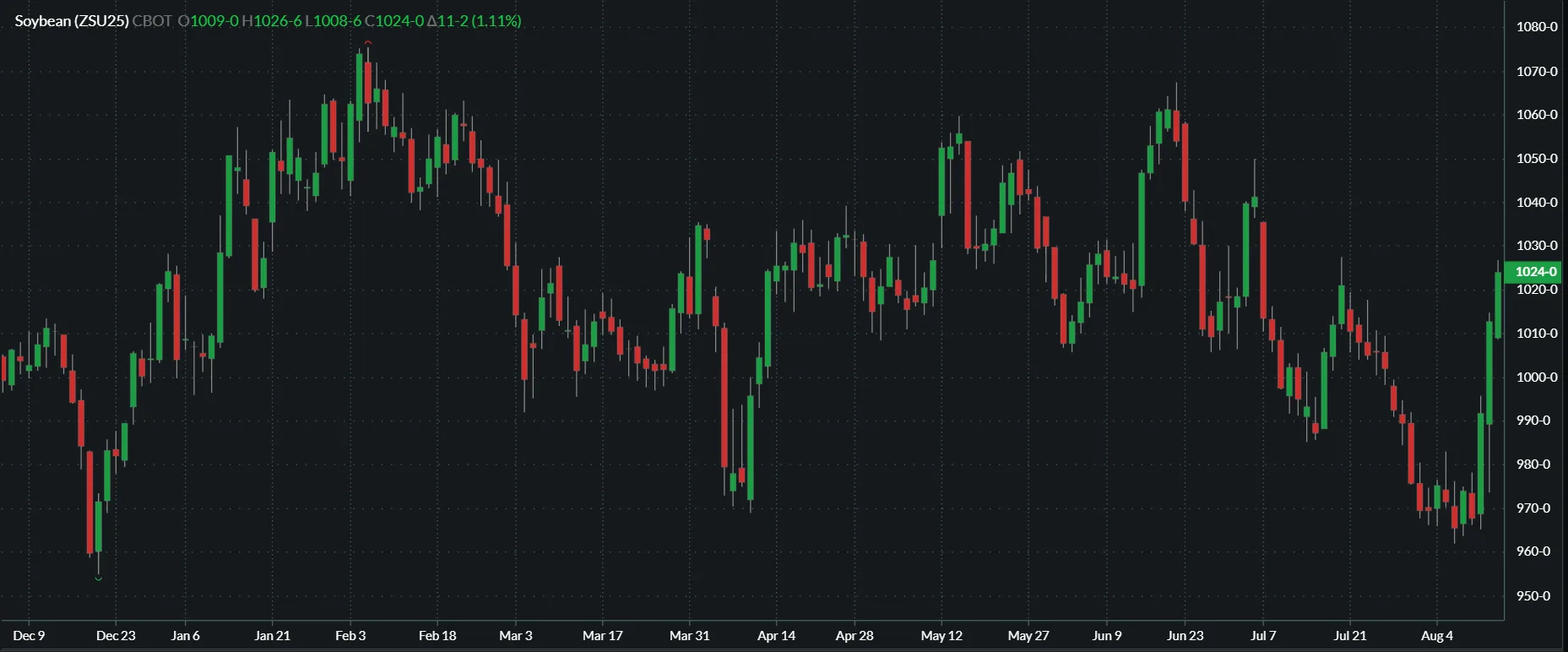Select the high value H1026-6
Screen dimensions: 1568x652
tap(272, 21)
